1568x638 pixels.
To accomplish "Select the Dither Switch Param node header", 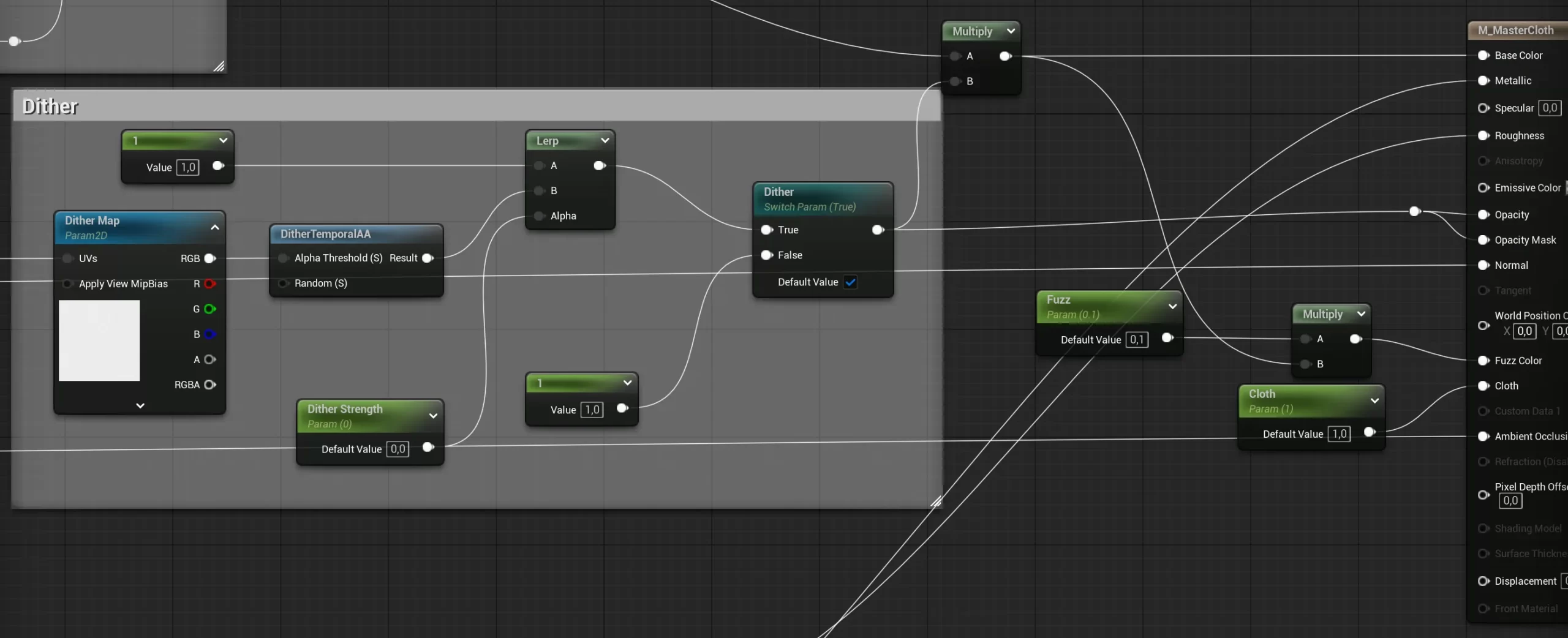I will [823, 198].
